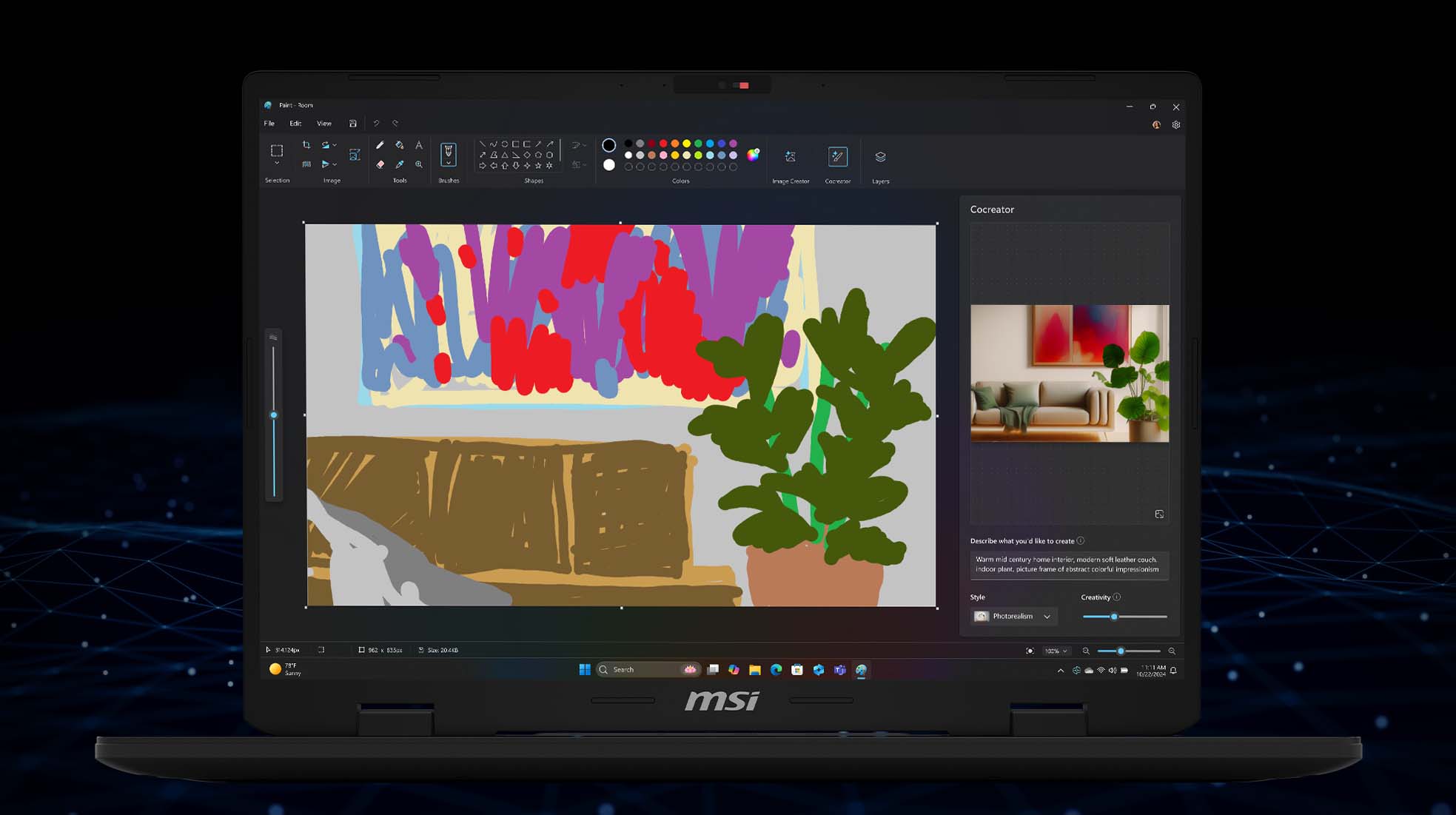Activate the Text tool
This screenshot has height=815, width=1456.
419,145
